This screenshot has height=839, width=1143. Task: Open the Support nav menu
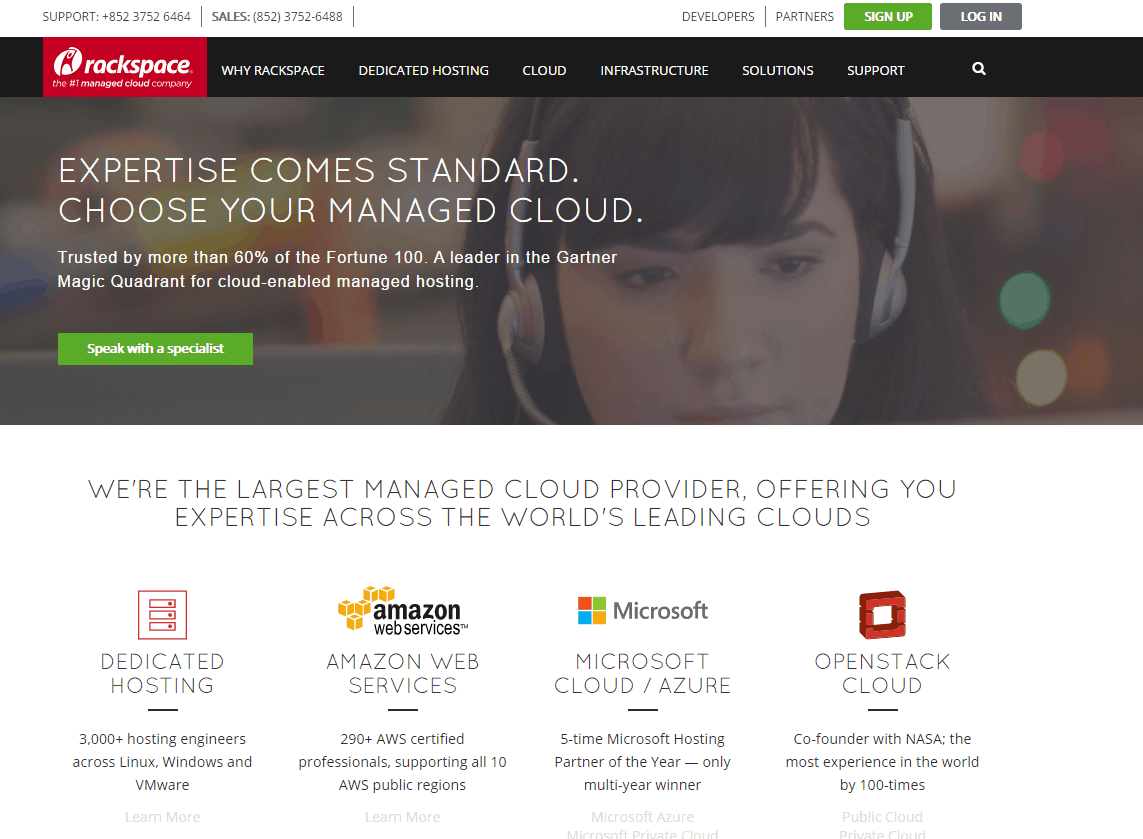(x=875, y=71)
